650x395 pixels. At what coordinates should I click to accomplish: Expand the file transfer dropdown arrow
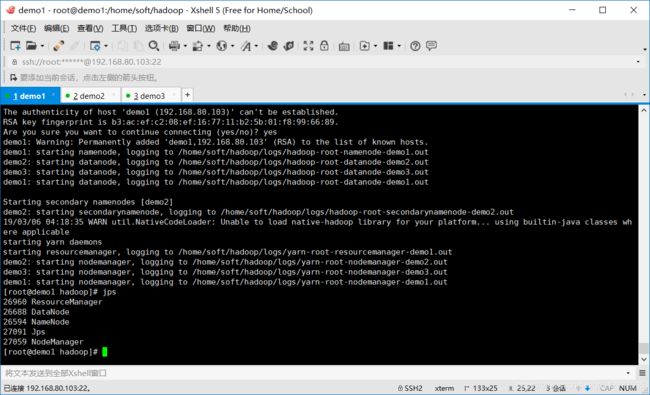point(209,46)
